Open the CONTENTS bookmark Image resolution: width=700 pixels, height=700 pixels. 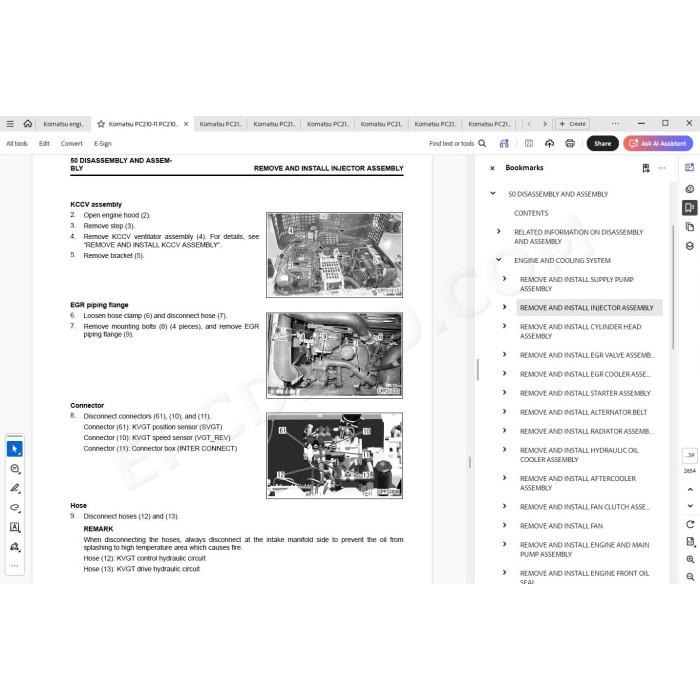[531, 213]
